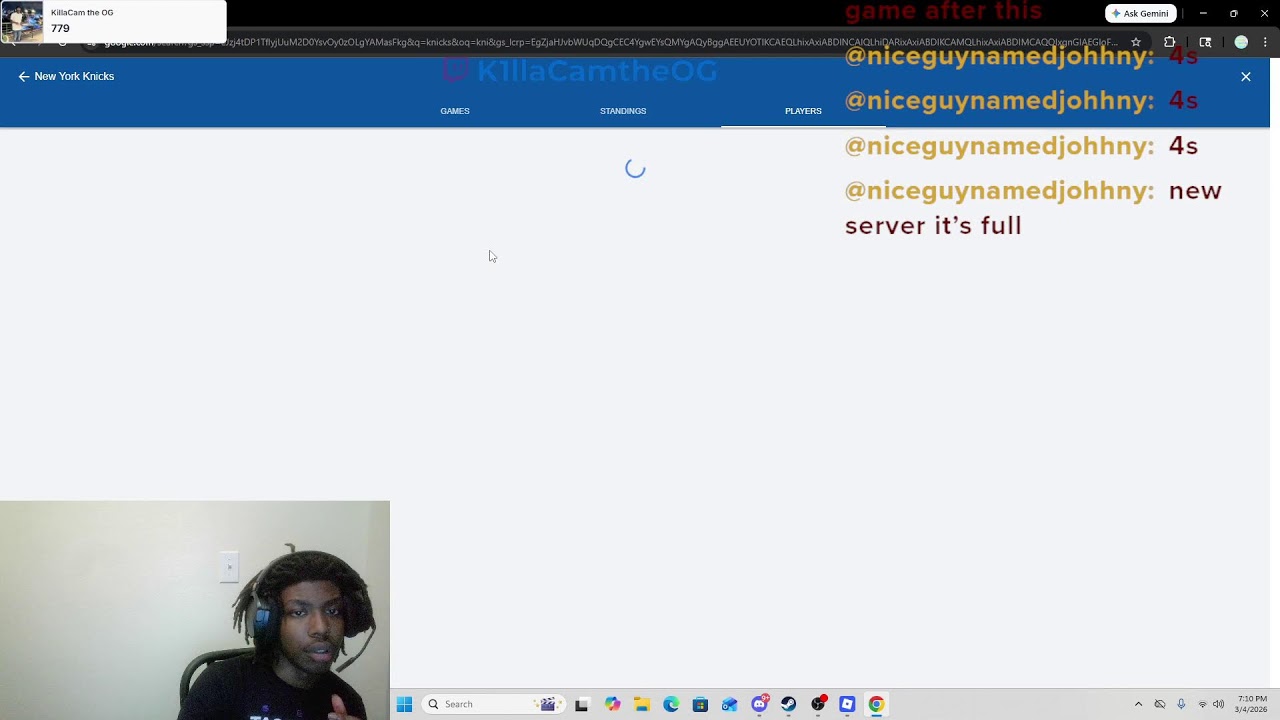Bookmark this page with the star icon
The image size is (1280, 720).
[x=1136, y=42]
